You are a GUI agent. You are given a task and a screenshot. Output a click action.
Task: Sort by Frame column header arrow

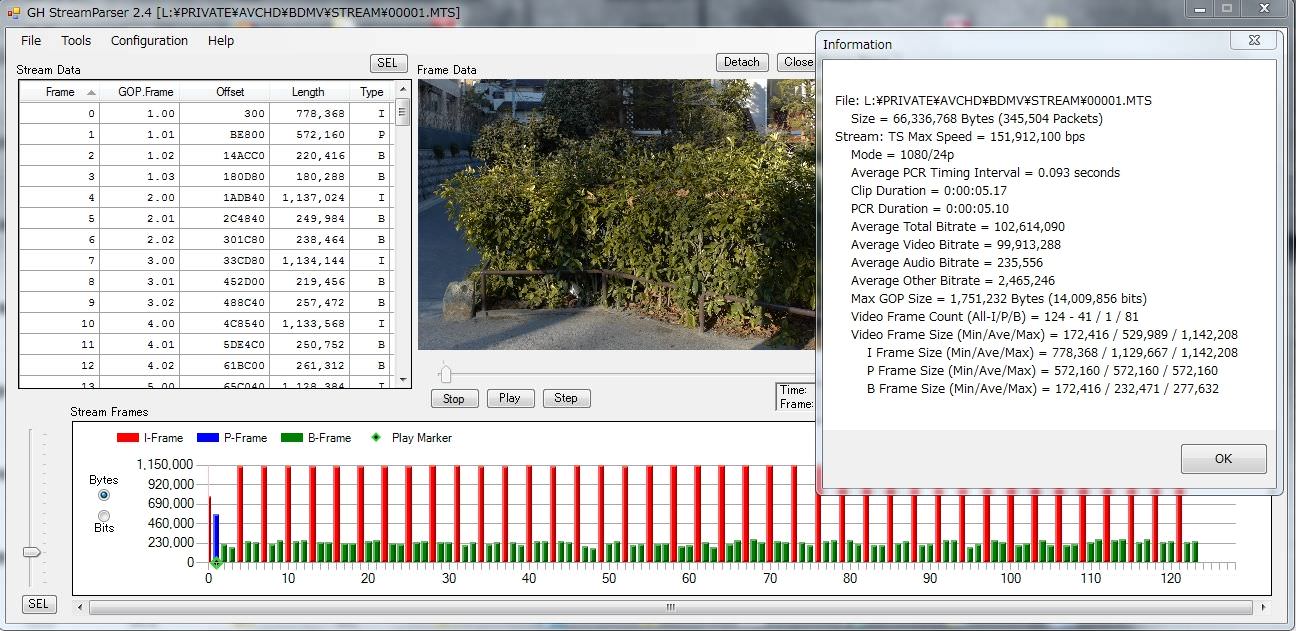tap(92, 92)
